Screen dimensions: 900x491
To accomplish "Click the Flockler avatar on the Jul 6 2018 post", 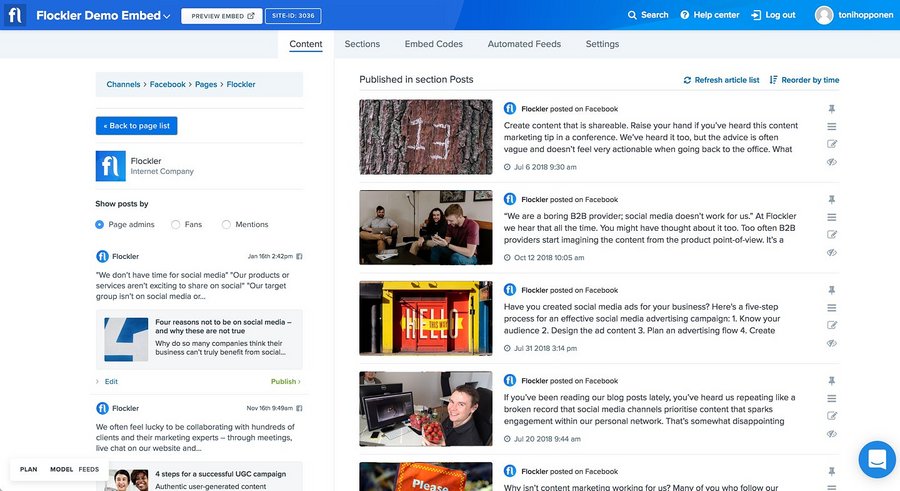I will click(x=510, y=109).
